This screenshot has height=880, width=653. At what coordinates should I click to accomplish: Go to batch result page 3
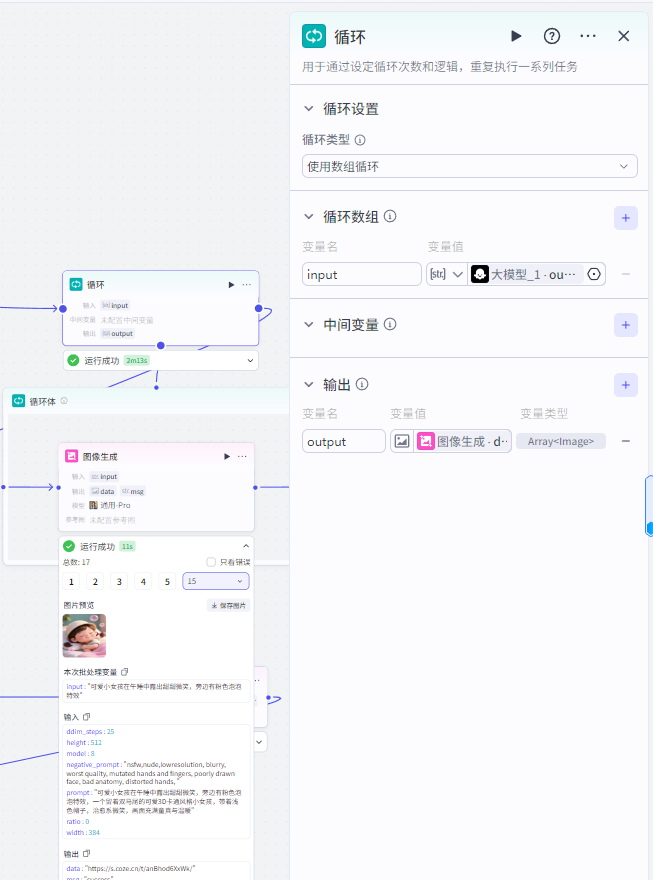tap(119, 581)
